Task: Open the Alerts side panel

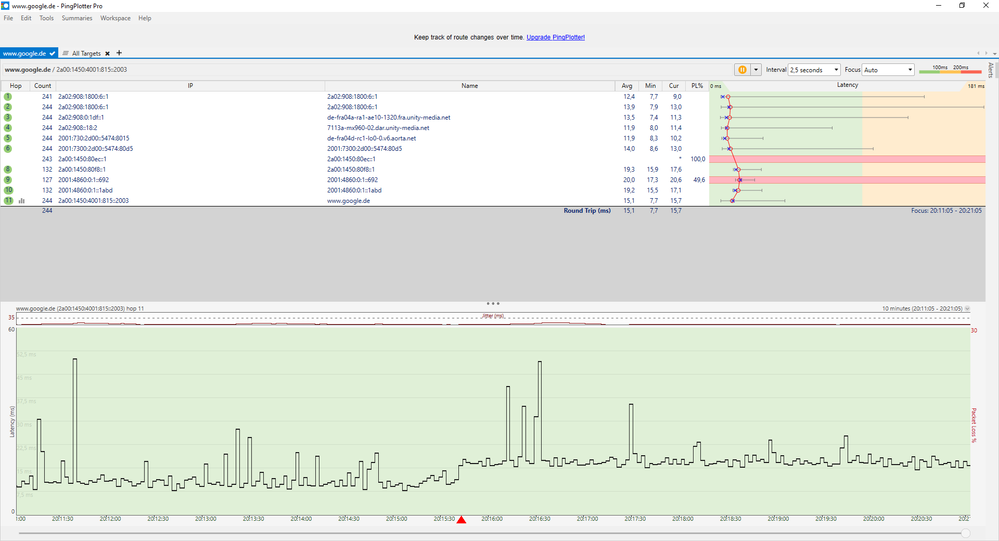Action: coord(991,69)
